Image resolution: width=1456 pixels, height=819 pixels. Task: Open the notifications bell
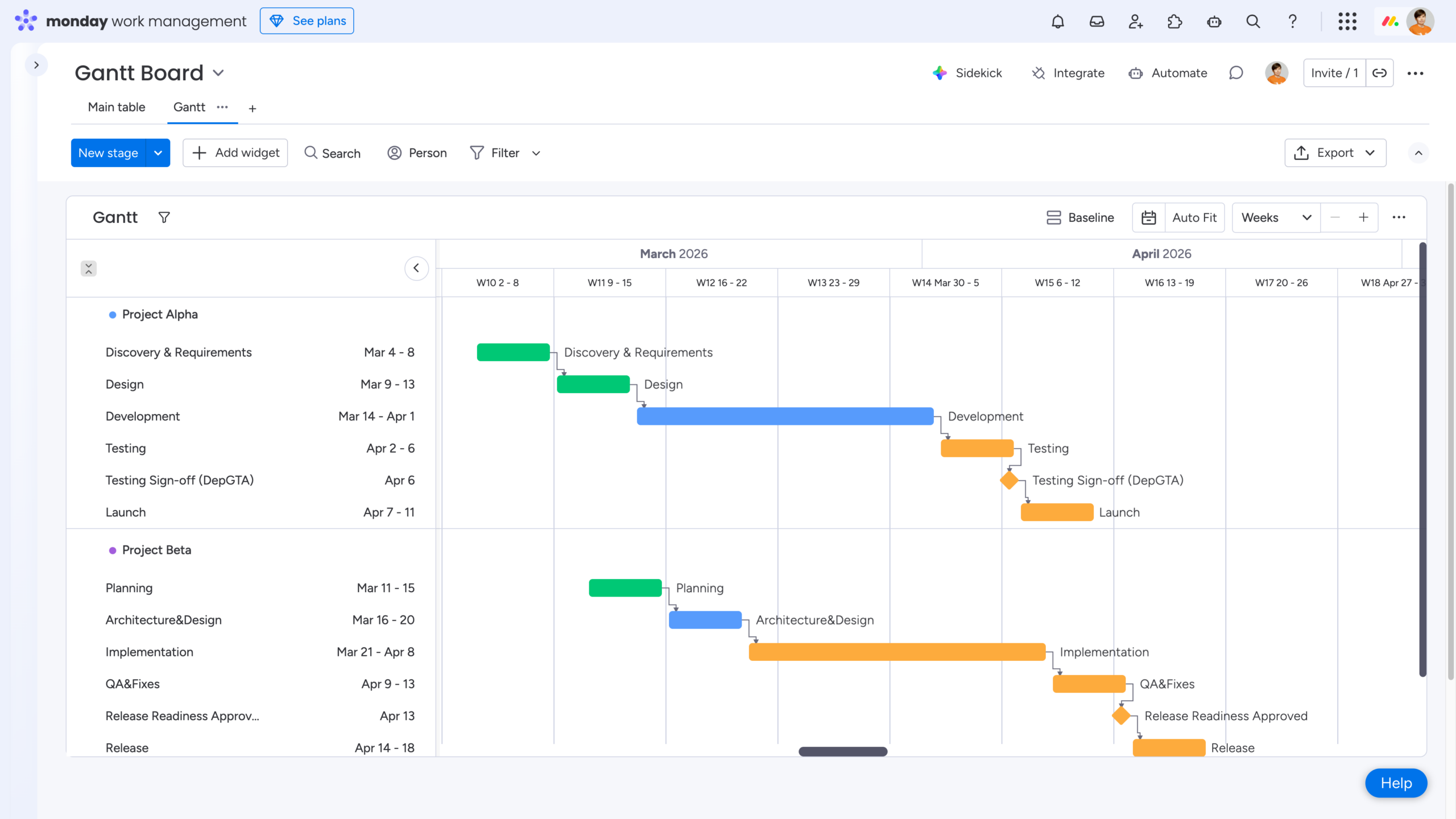1057,21
